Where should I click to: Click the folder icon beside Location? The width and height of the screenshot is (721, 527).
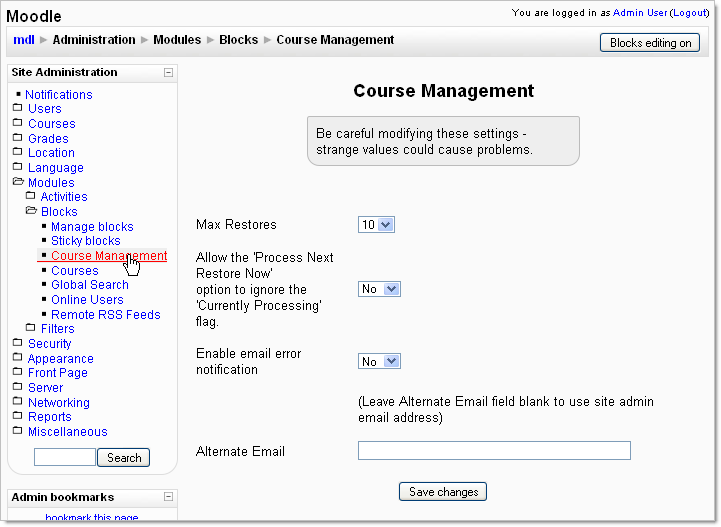(x=17, y=152)
